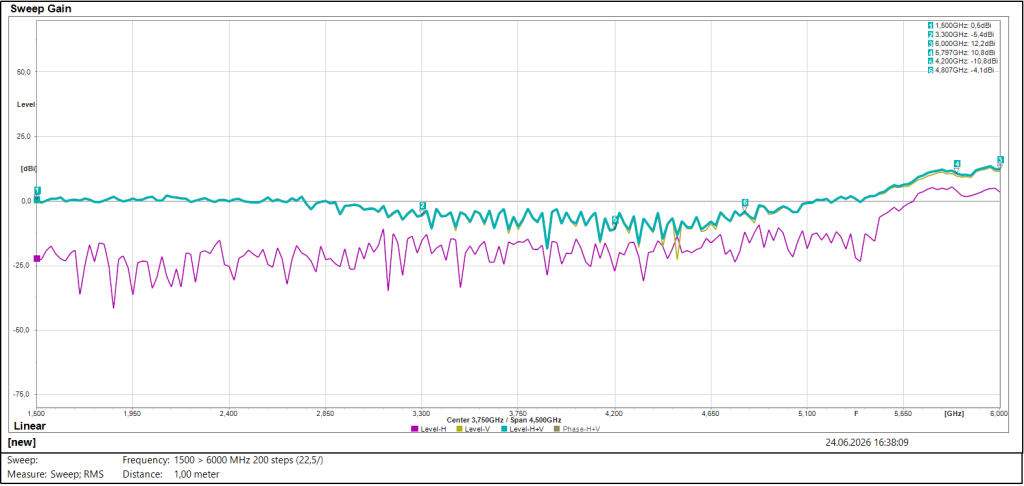
Task: Click the 'Distance: 1,00 meter' text
Action: point(171,474)
